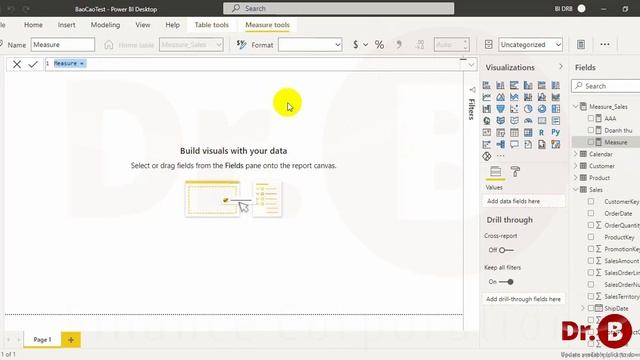Check the Measure field checkbox
640x360 pixels.
point(591,142)
